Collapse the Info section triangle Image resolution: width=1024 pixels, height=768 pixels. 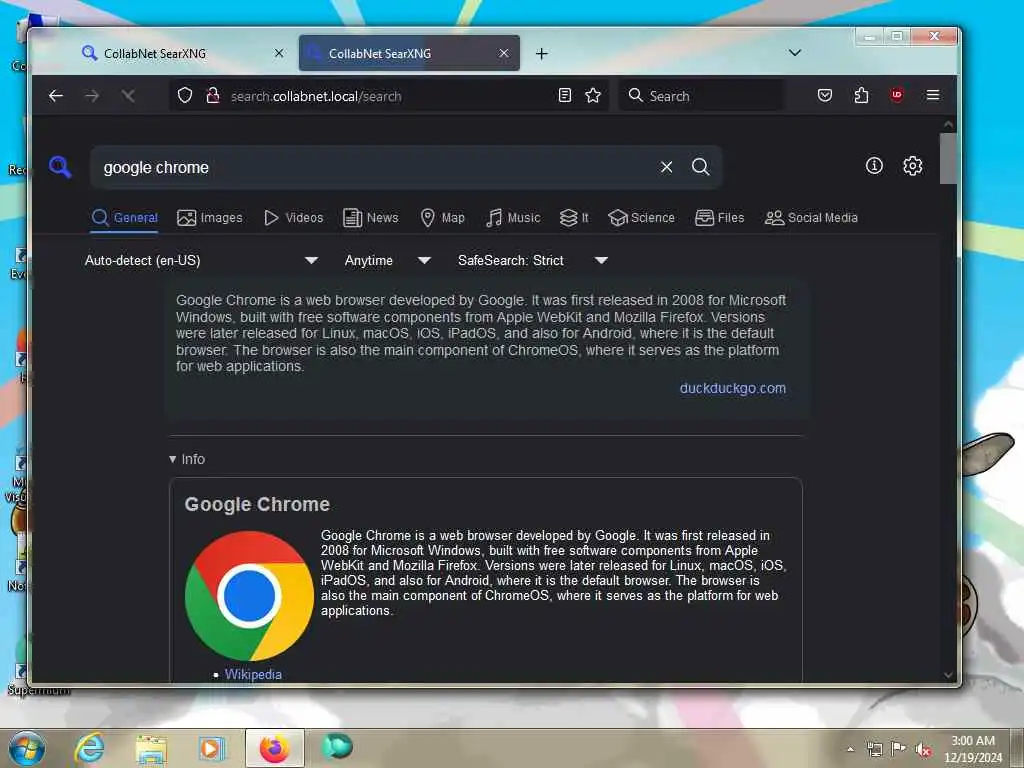(172, 459)
